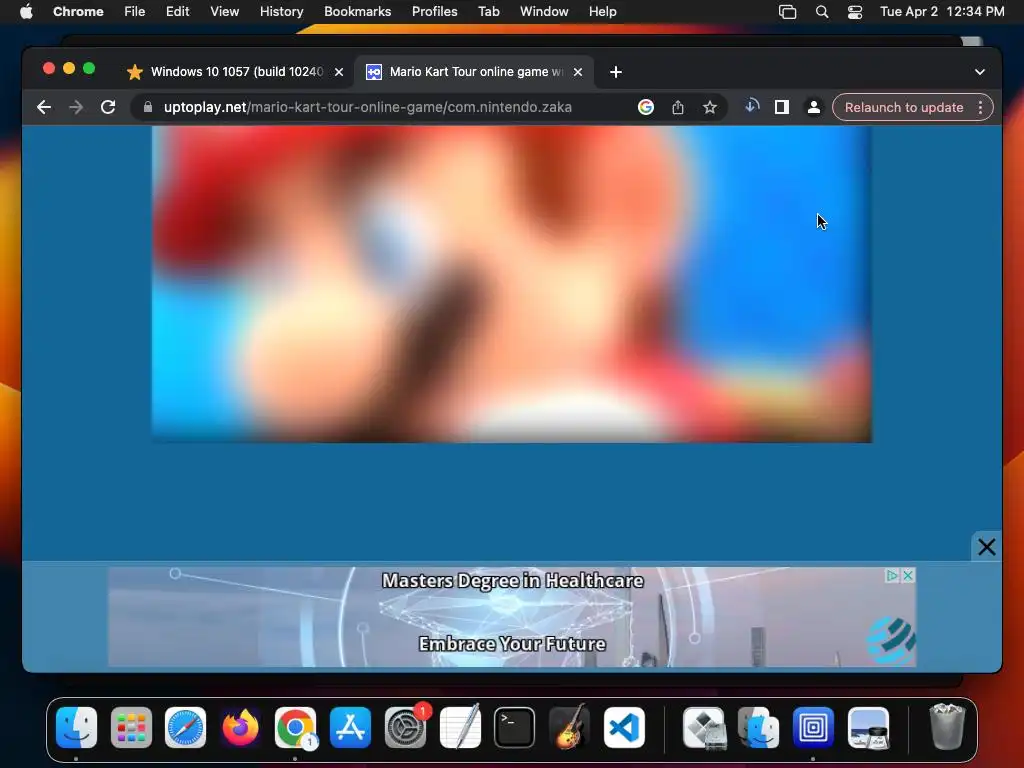Open the View menu
Screen dimensions: 1024x768
(224, 11)
